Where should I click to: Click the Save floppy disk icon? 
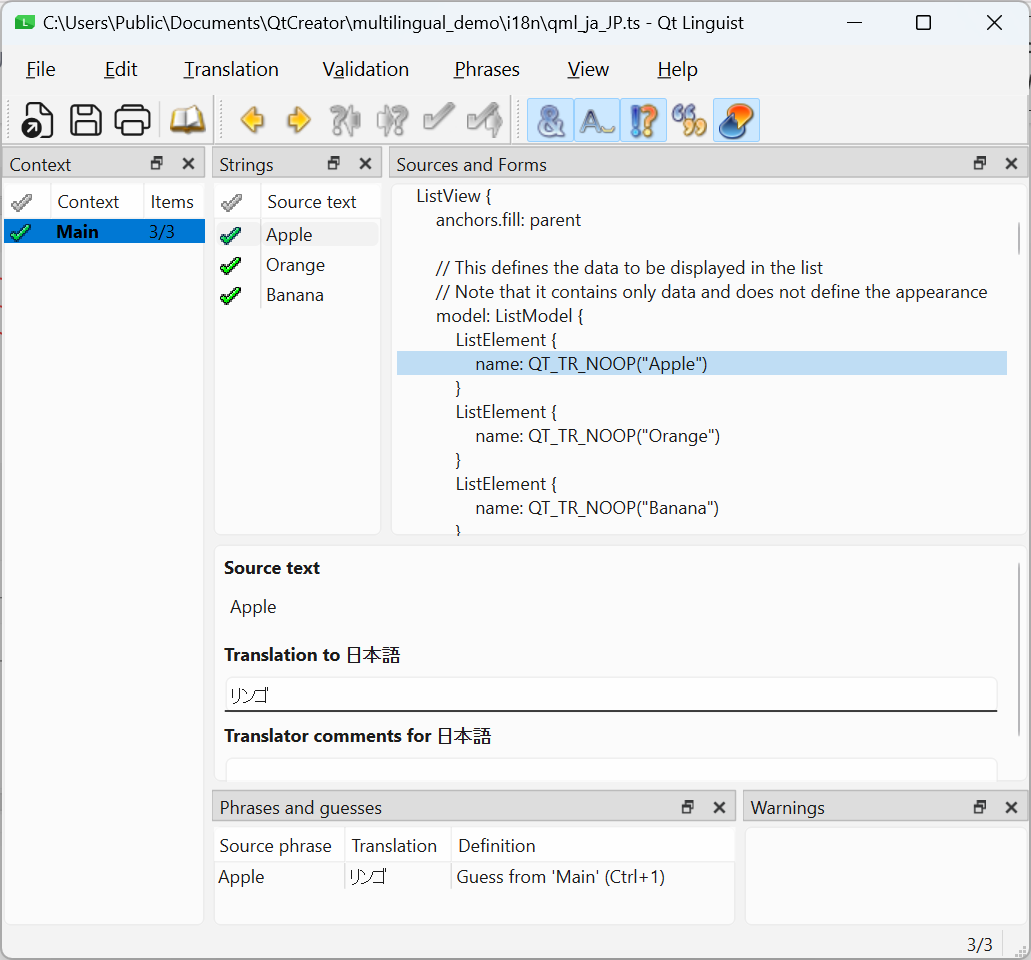pyautogui.click(x=85, y=120)
